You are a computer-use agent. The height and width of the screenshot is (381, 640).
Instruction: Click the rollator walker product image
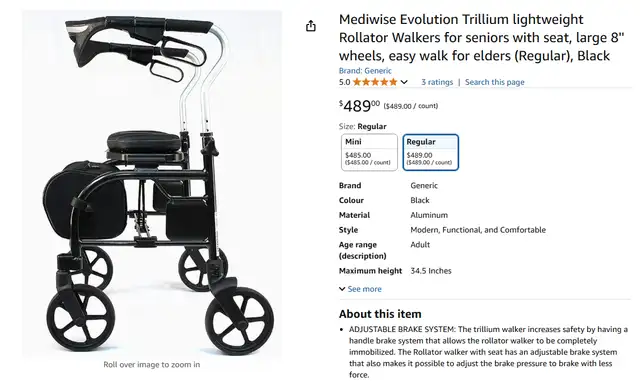tap(151, 184)
